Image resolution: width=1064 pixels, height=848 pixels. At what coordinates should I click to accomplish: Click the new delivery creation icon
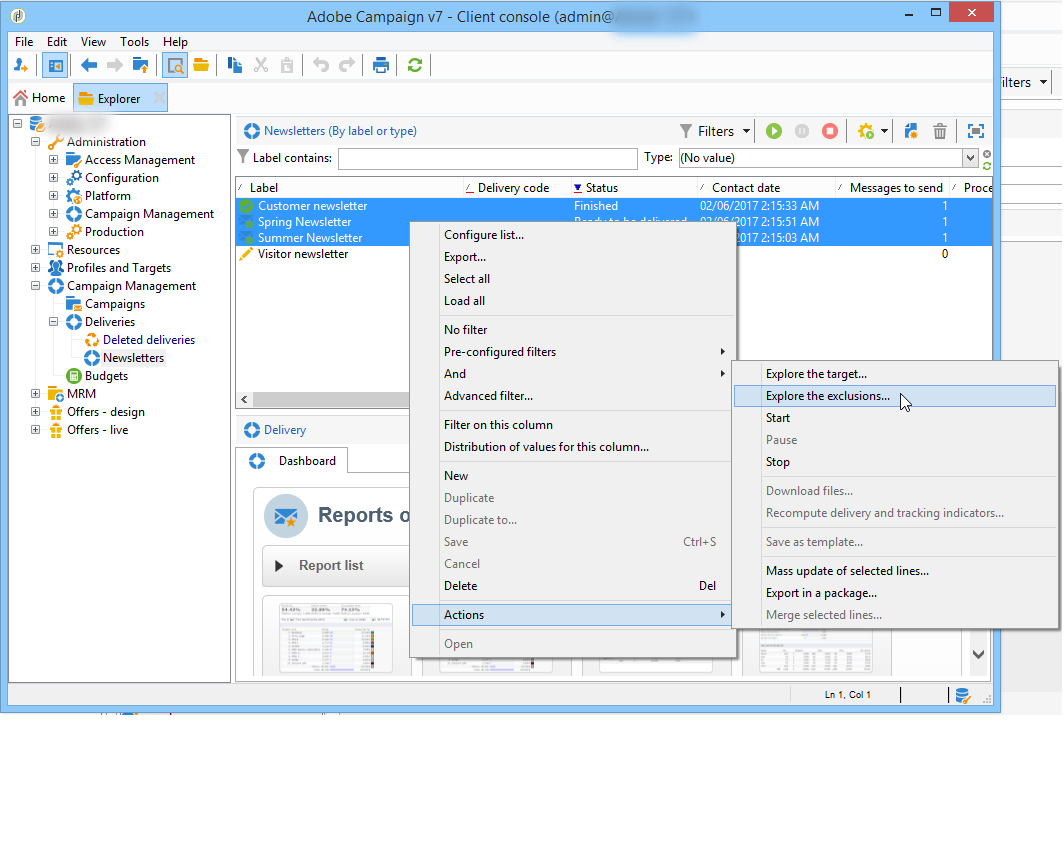(911, 132)
